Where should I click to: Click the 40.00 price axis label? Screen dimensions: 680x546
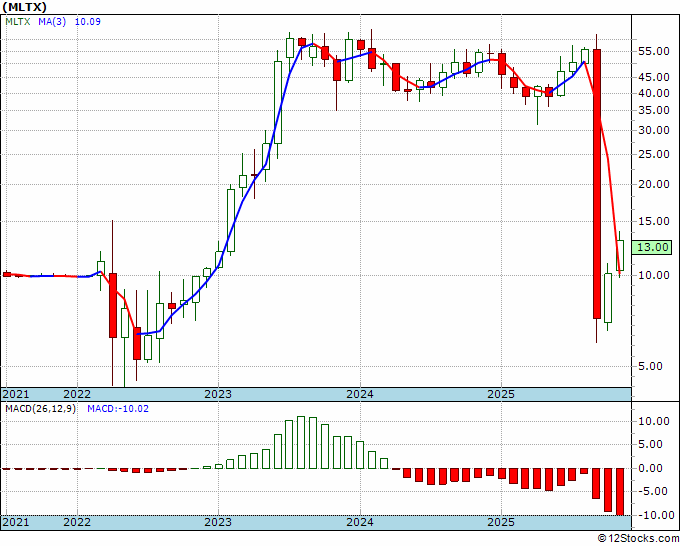pyautogui.click(x=654, y=93)
